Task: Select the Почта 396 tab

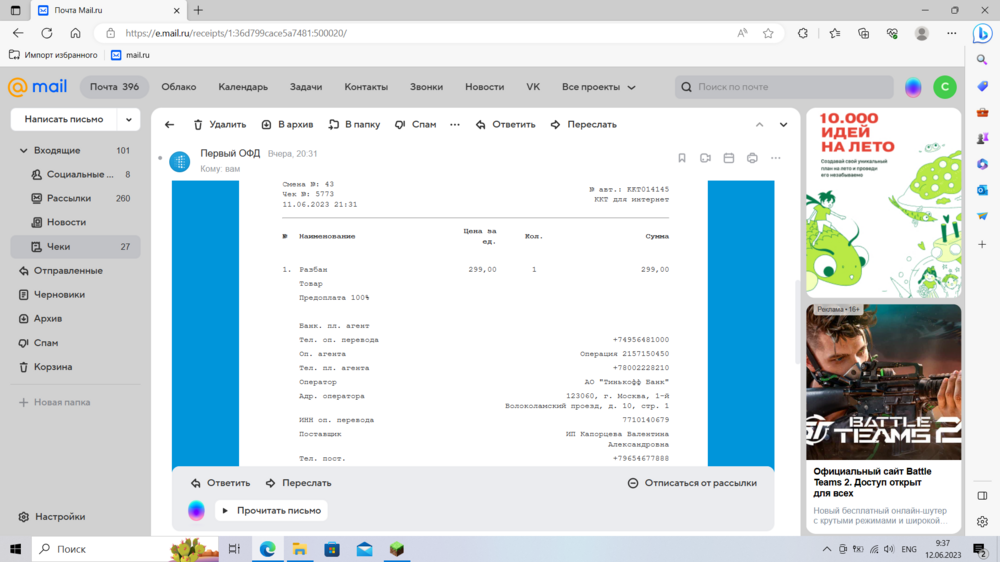Action: coord(114,87)
